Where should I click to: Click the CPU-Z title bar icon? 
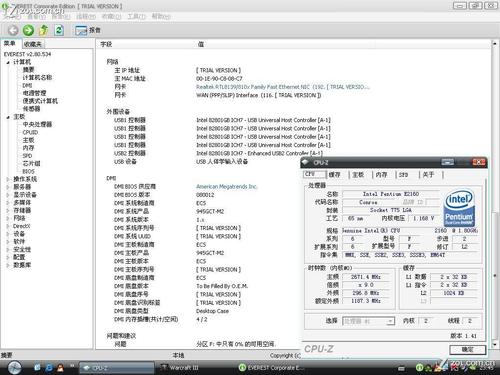(306, 162)
